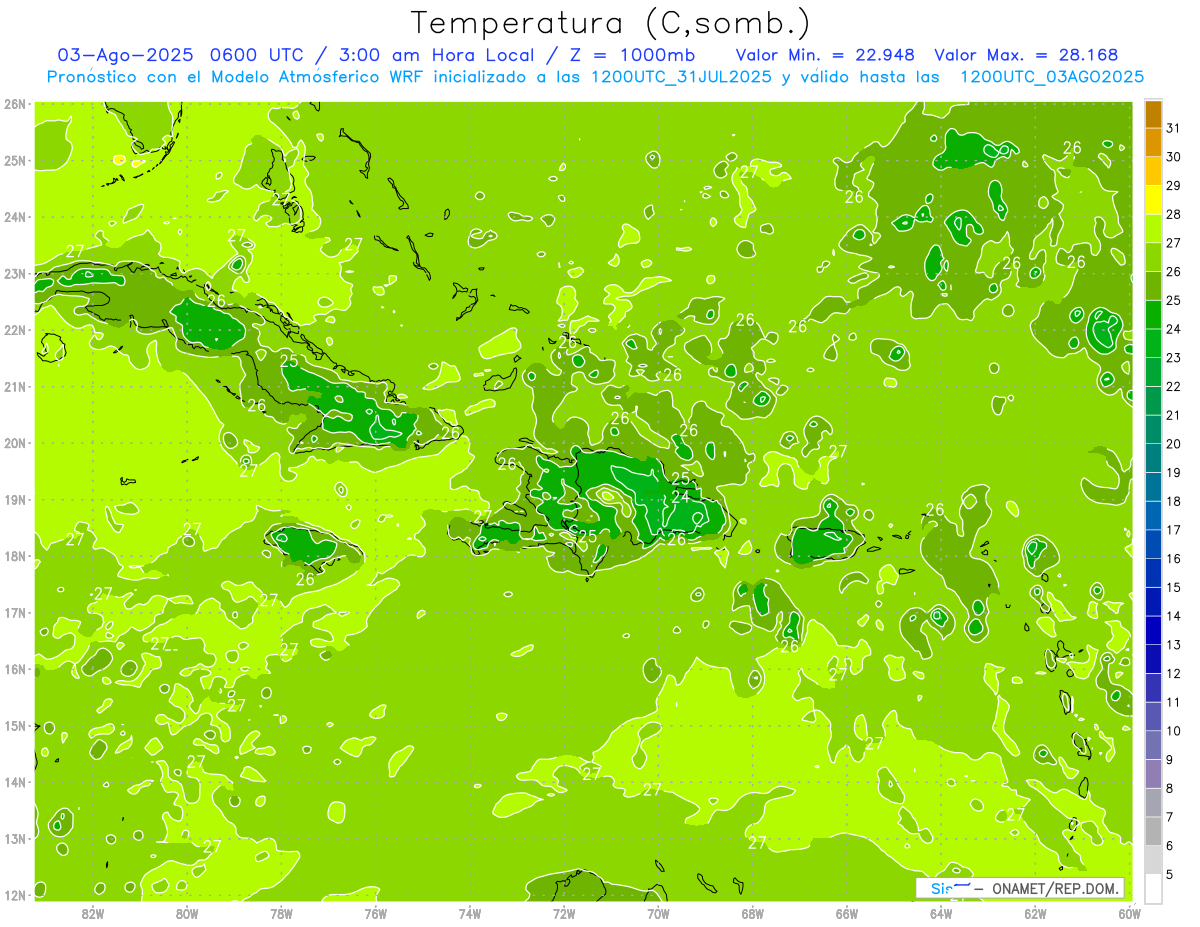The height and width of the screenshot is (927, 1200).
Task: Click the "62W" longitude axis label
Action: tap(1035, 914)
